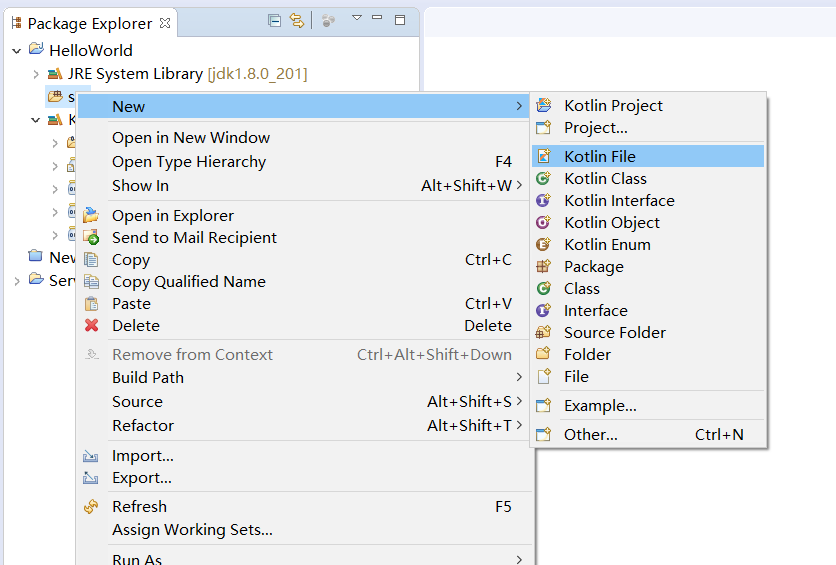Viewport: 836px width, 565px height.
Task: Select the Source Folder icon
Action: (x=544, y=332)
